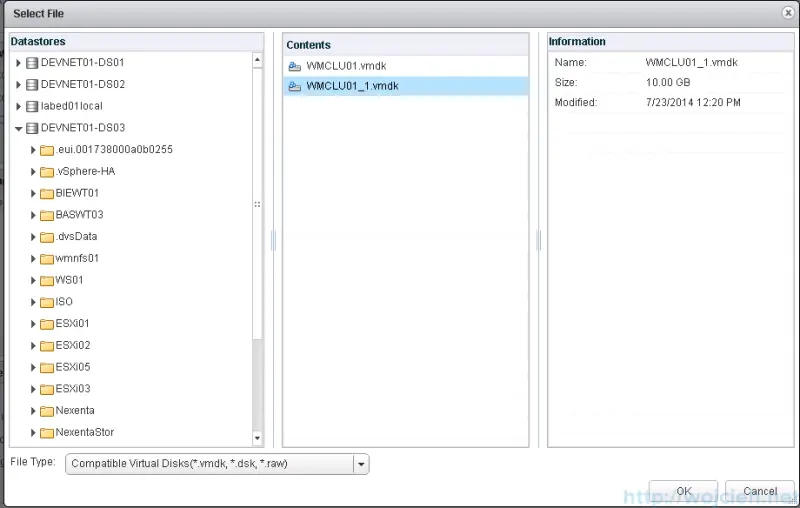Viewport: 800px width, 508px height.
Task: Select the WMCLU01.vmdk file name
Action: (x=346, y=66)
